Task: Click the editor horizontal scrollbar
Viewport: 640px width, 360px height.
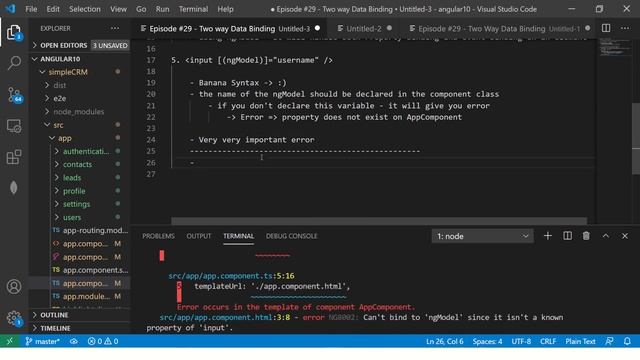Action: click(x=379, y=221)
